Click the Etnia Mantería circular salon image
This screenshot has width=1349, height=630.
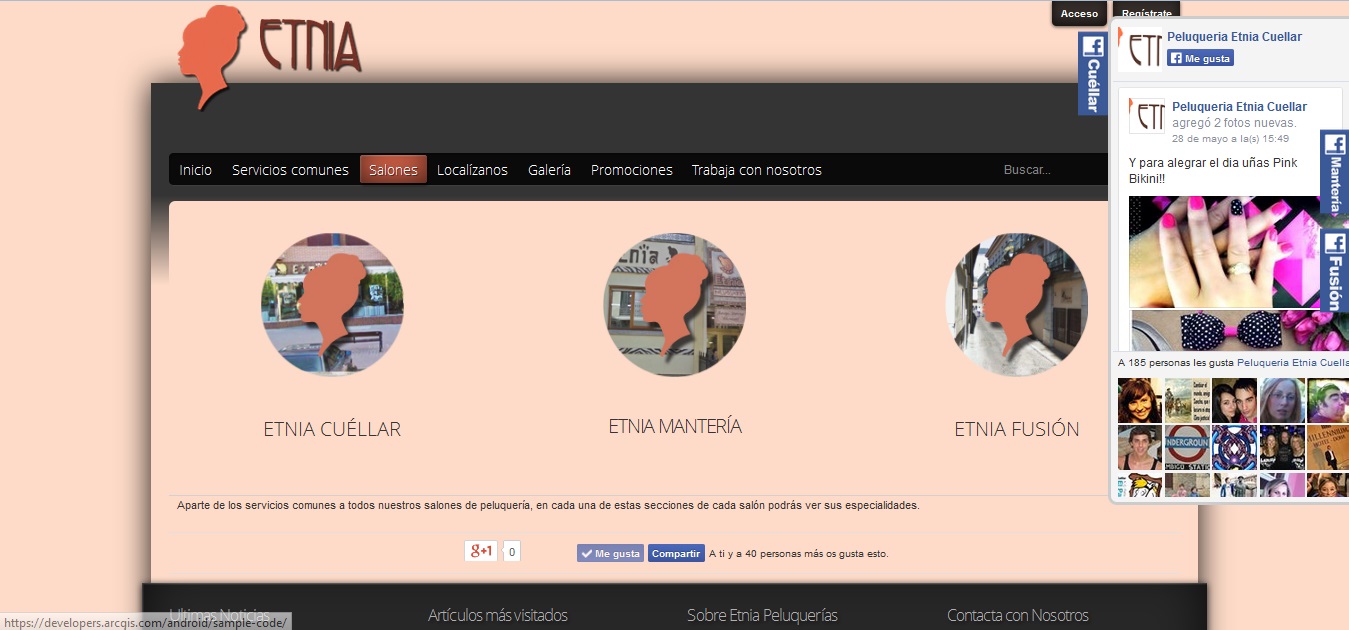tap(674, 305)
